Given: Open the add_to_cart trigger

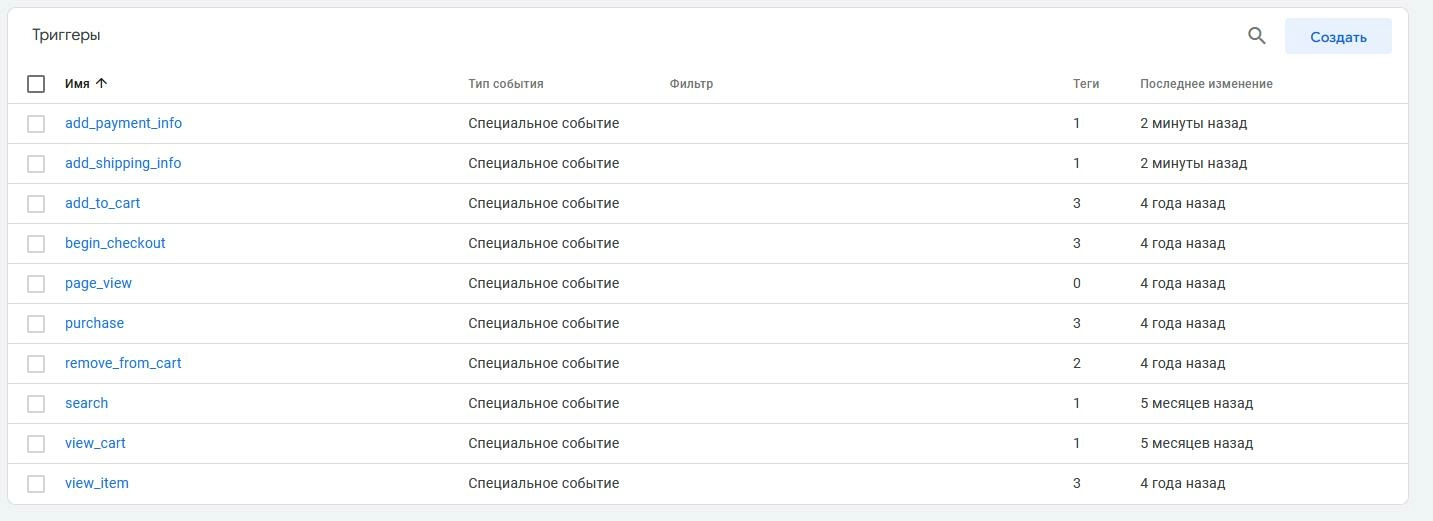Looking at the screenshot, I should click(x=102, y=203).
